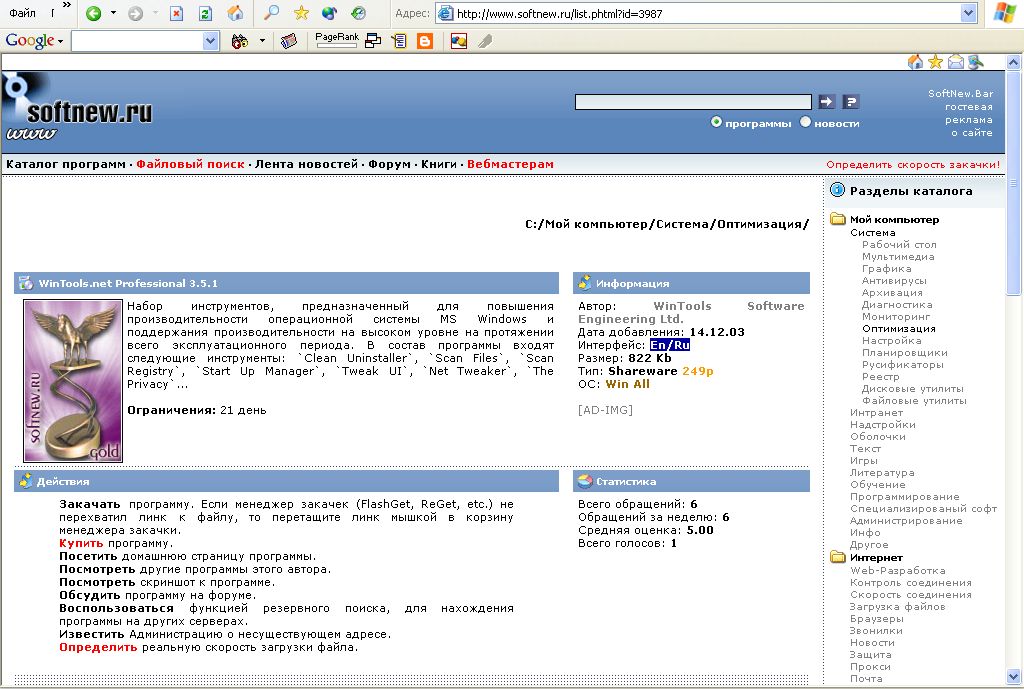Click the site's envelope mail icon
Image resolution: width=1024 pixels, height=689 pixels.
click(955, 62)
